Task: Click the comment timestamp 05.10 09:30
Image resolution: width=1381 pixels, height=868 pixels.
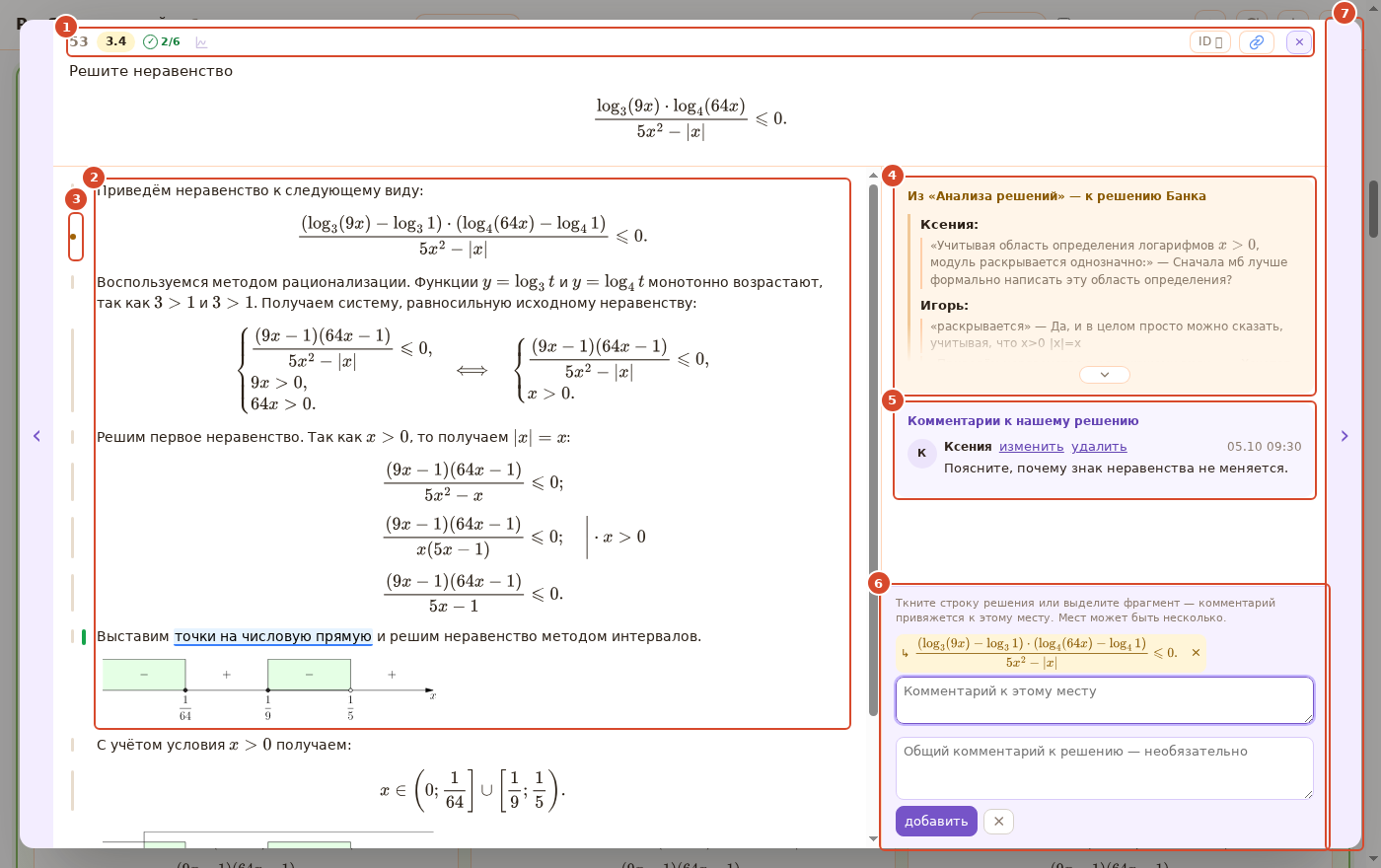Action: (1264, 447)
